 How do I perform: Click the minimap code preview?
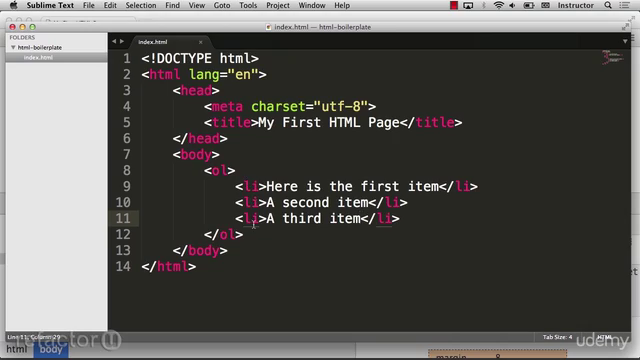pyautogui.click(x=612, y=57)
